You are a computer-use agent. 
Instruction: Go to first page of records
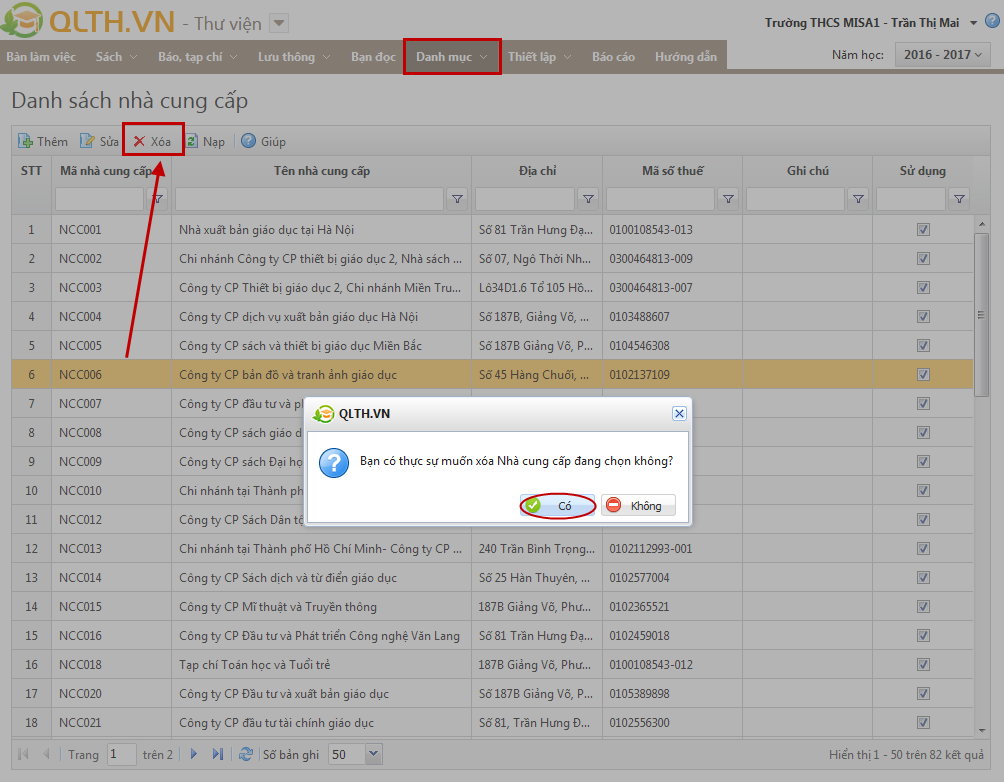pos(24,754)
